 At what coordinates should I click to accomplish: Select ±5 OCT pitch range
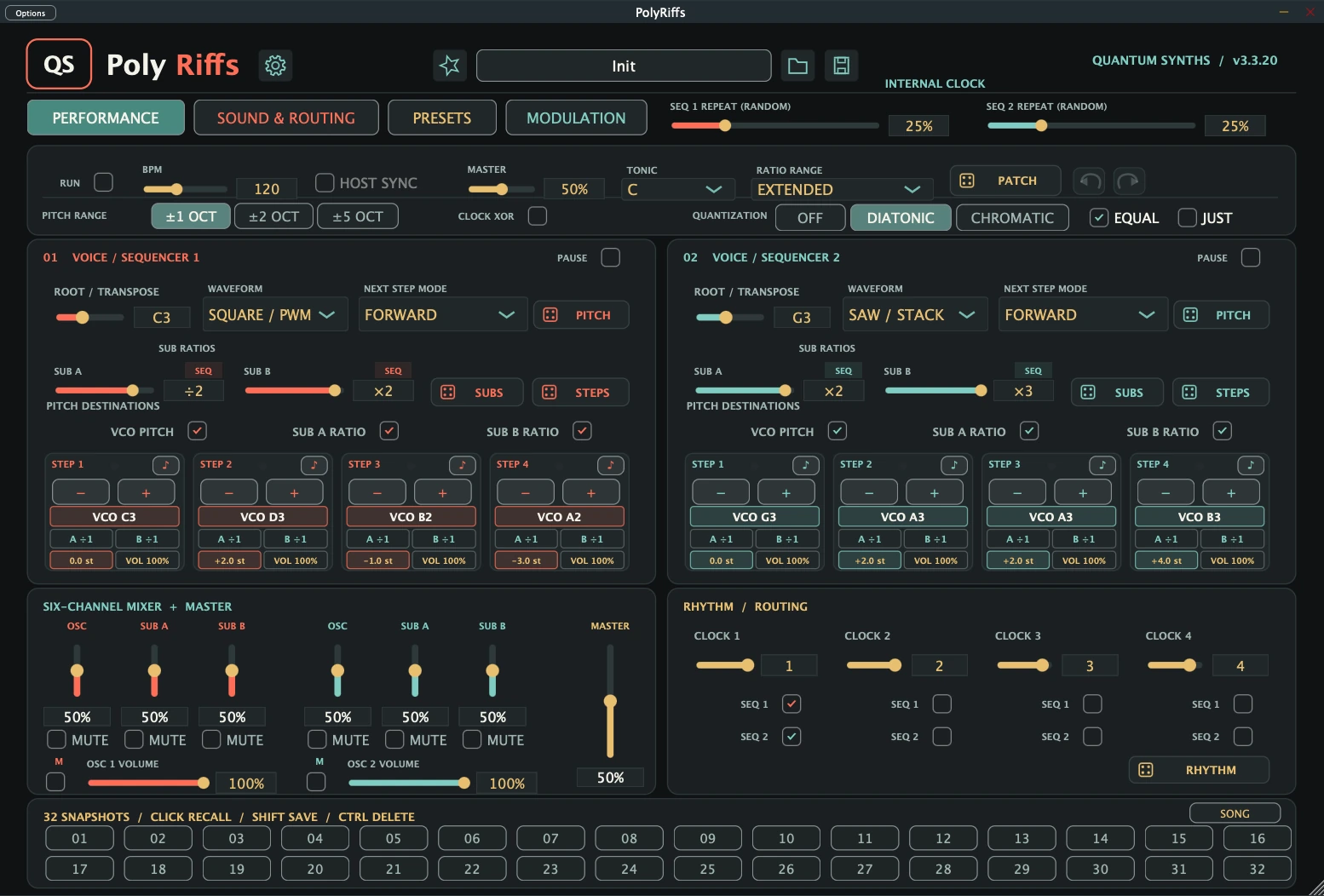coord(358,216)
